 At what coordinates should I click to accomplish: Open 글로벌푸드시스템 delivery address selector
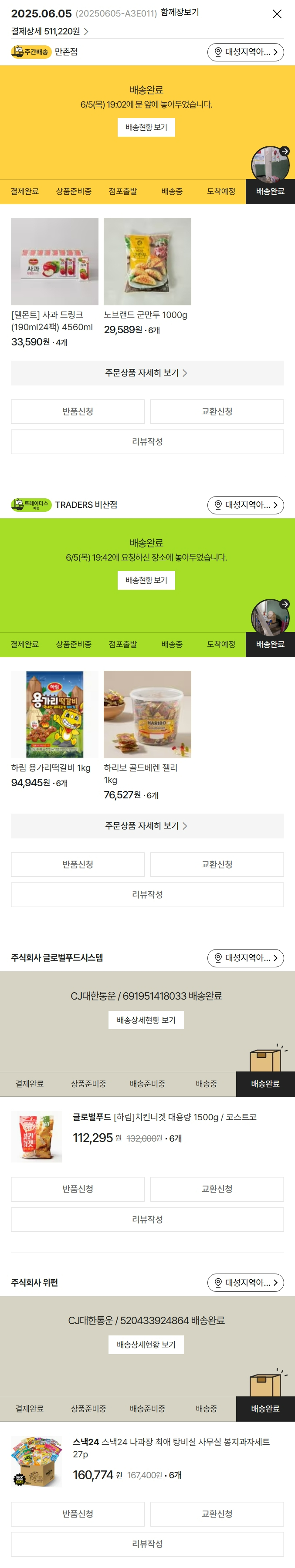point(246,958)
